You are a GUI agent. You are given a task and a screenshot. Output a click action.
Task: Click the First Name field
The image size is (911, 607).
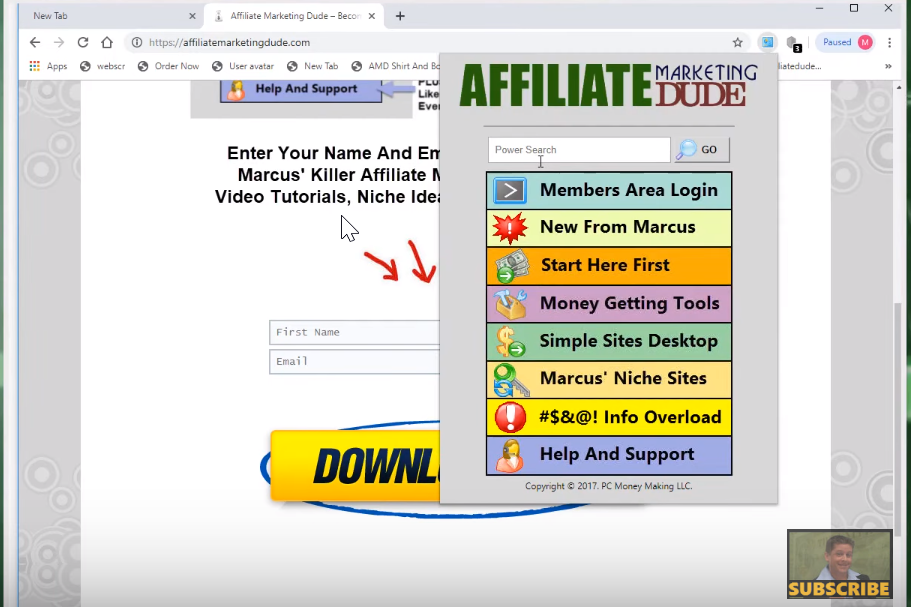[354, 333]
